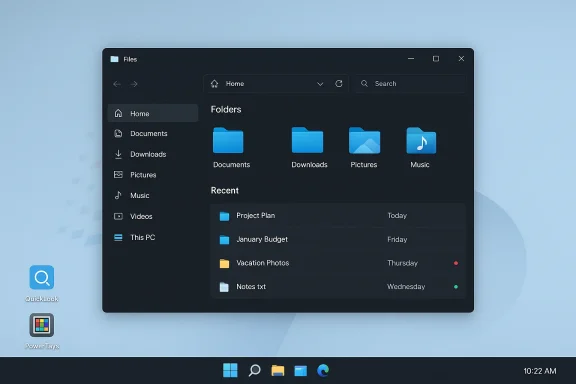Open the Windows Start menu
The image size is (576, 384).
pos(230,370)
